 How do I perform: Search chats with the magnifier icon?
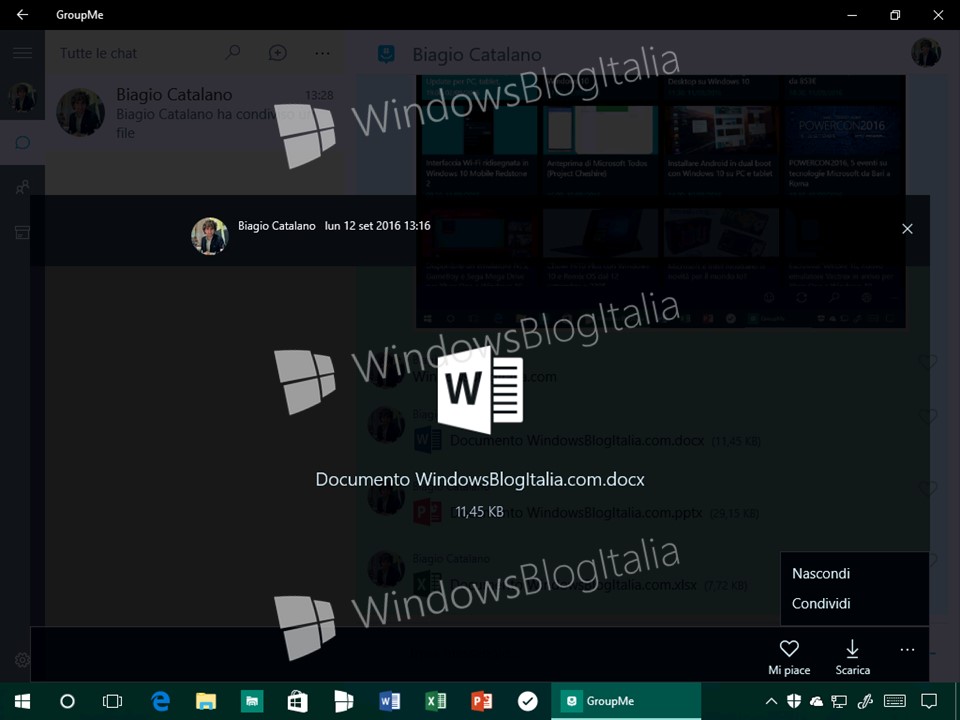tap(233, 53)
